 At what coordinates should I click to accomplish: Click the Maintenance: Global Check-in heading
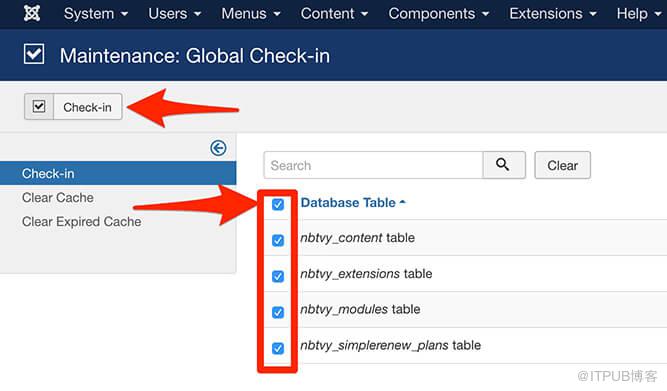[195, 56]
